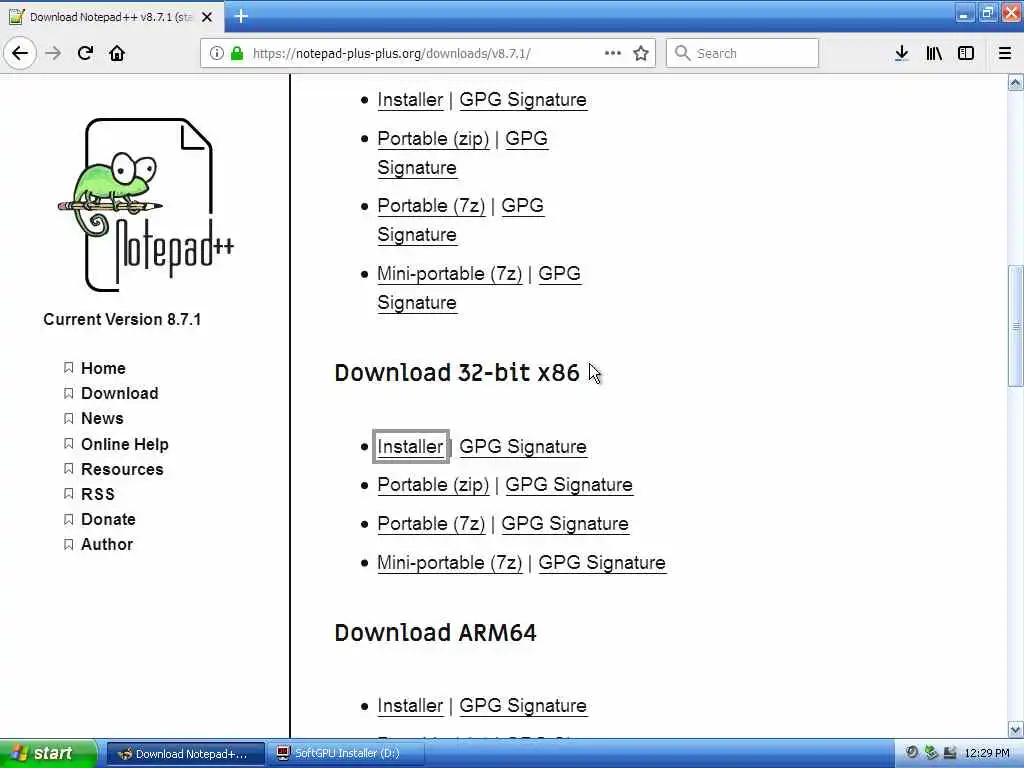Image resolution: width=1024 pixels, height=768 pixels.
Task: Open the Windows start button
Action: (x=48, y=753)
